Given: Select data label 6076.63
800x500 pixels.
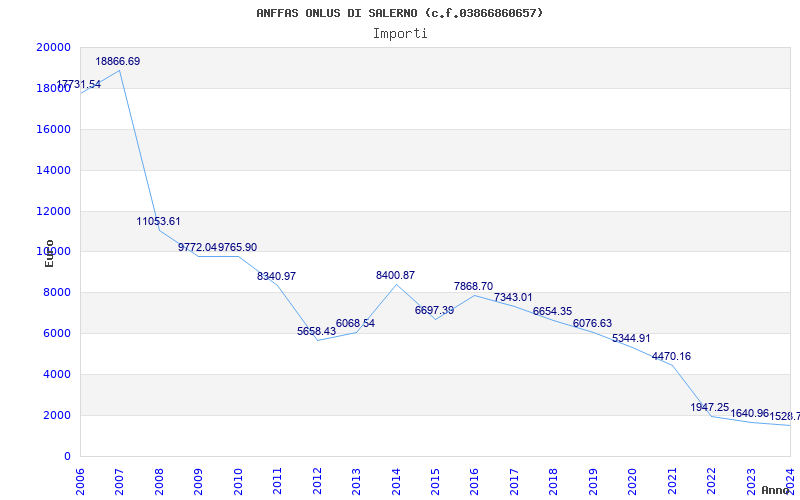Looking at the screenshot, I should coord(592,323).
